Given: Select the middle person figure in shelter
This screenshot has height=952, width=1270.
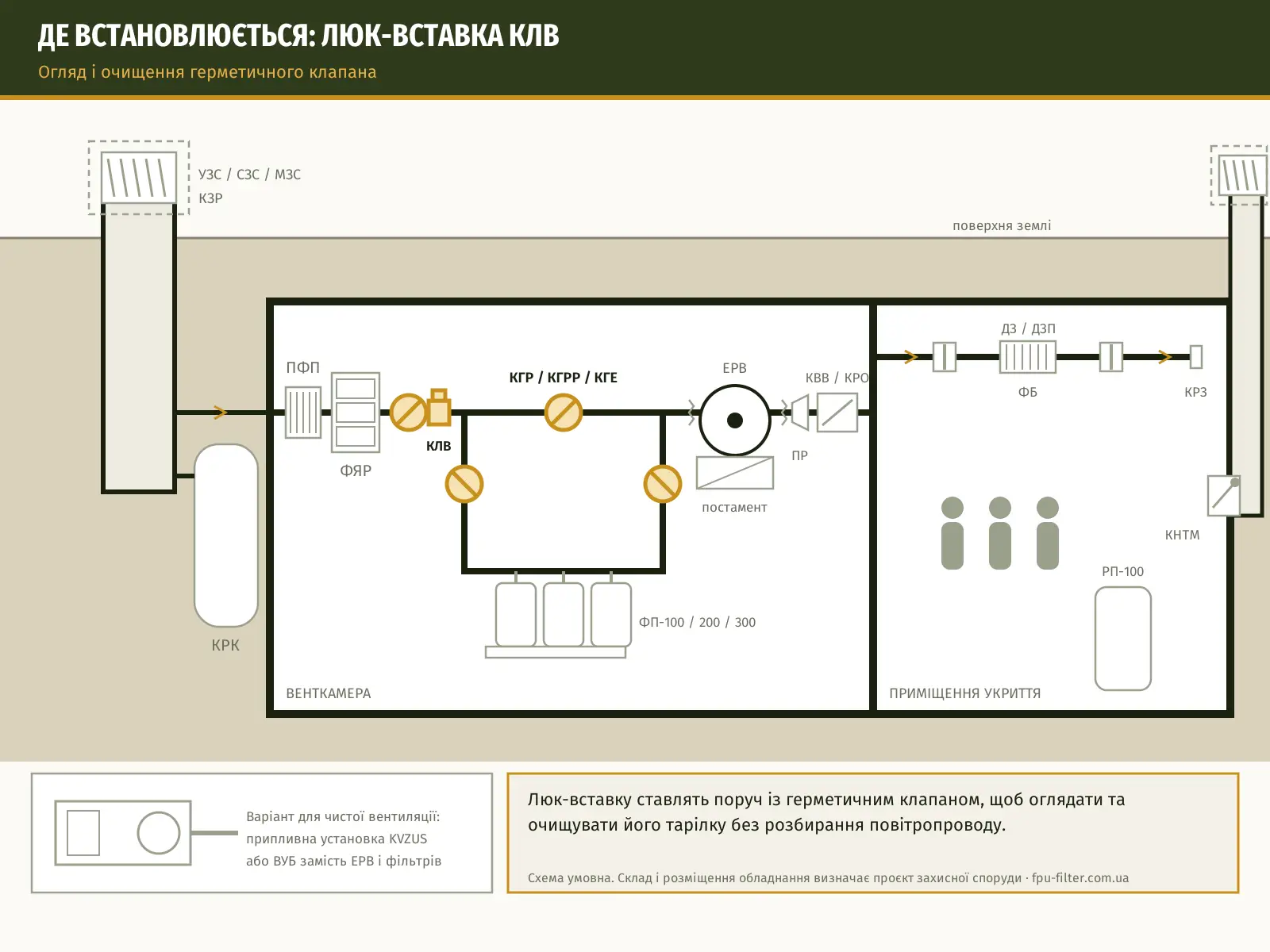Looking at the screenshot, I should (1000, 533).
